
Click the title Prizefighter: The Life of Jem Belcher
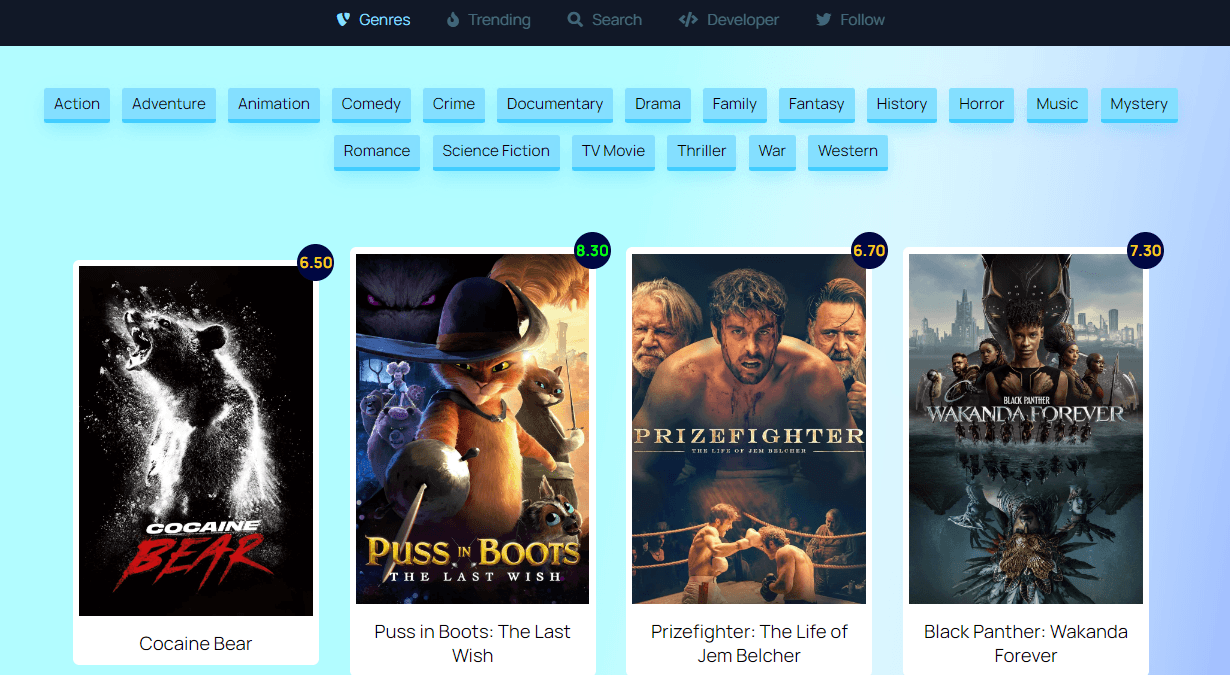point(748,643)
